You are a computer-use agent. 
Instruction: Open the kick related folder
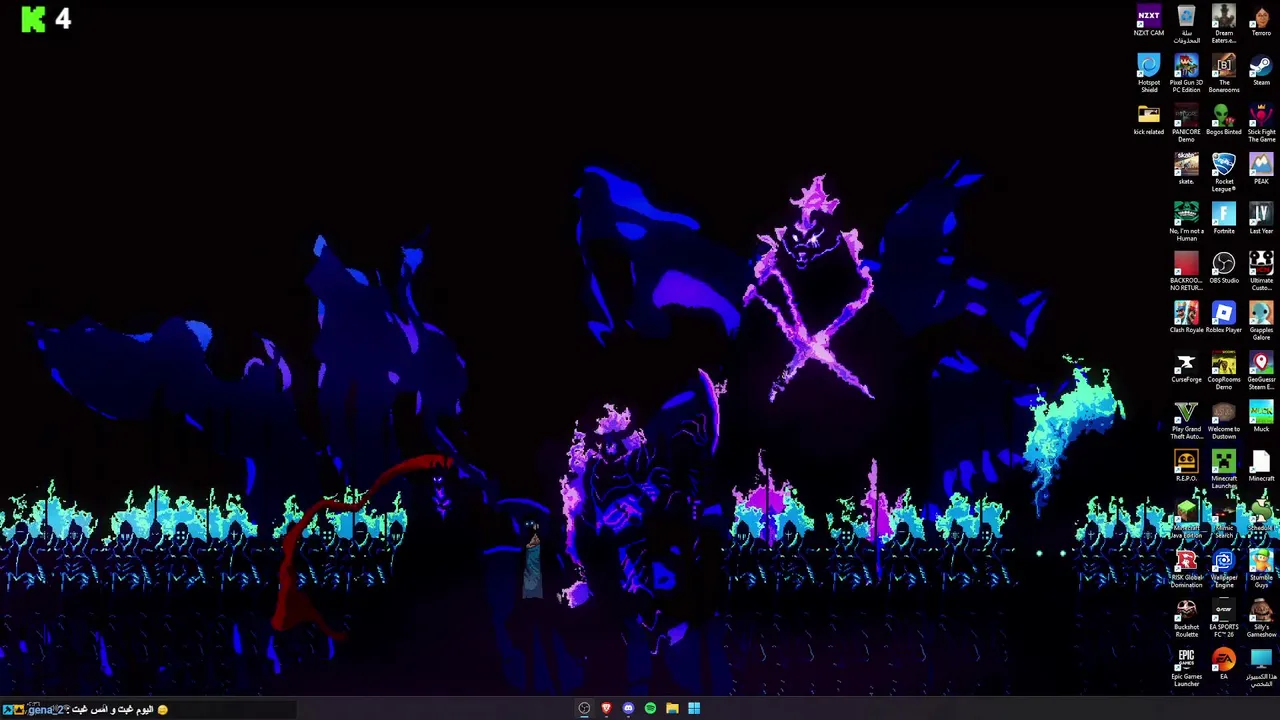click(1148, 120)
